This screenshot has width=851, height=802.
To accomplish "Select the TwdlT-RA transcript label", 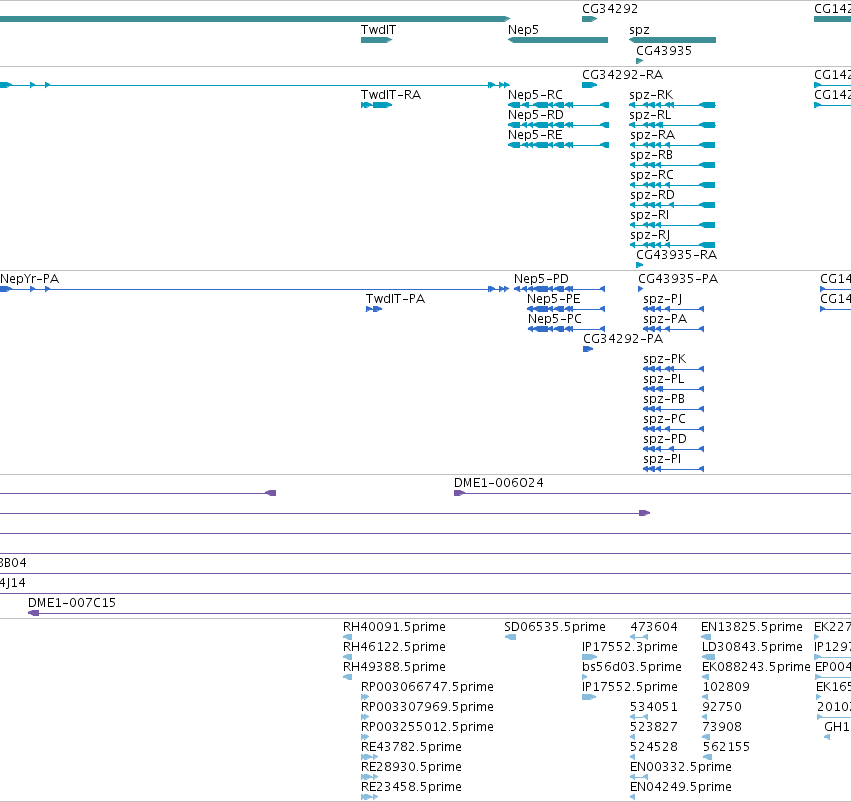I will [391, 94].
